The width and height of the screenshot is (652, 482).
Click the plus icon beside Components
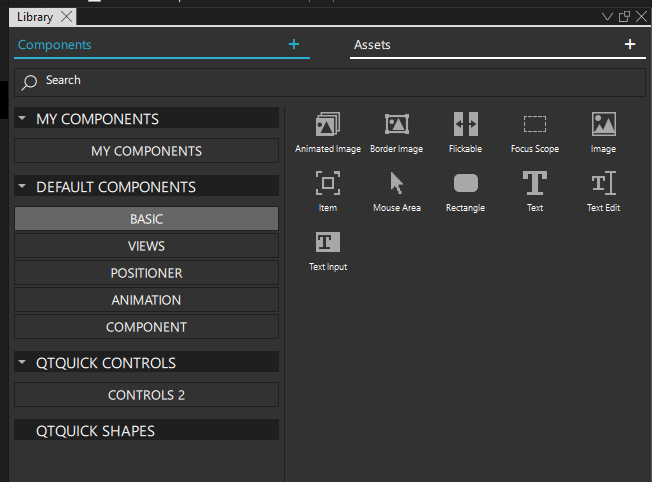pyautogui.click(x=294, y=44)
